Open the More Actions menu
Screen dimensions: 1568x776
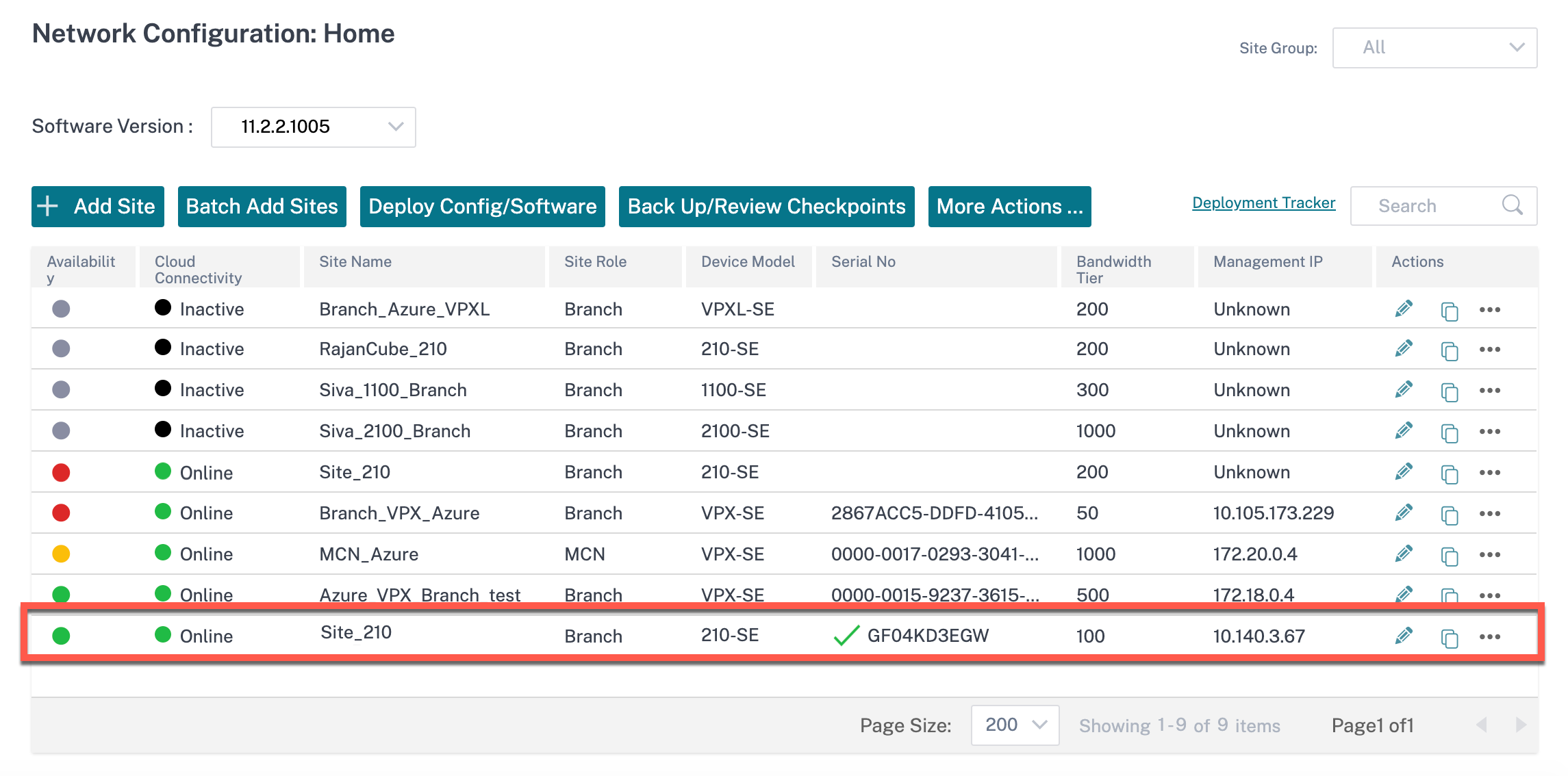pos(1009,206)
